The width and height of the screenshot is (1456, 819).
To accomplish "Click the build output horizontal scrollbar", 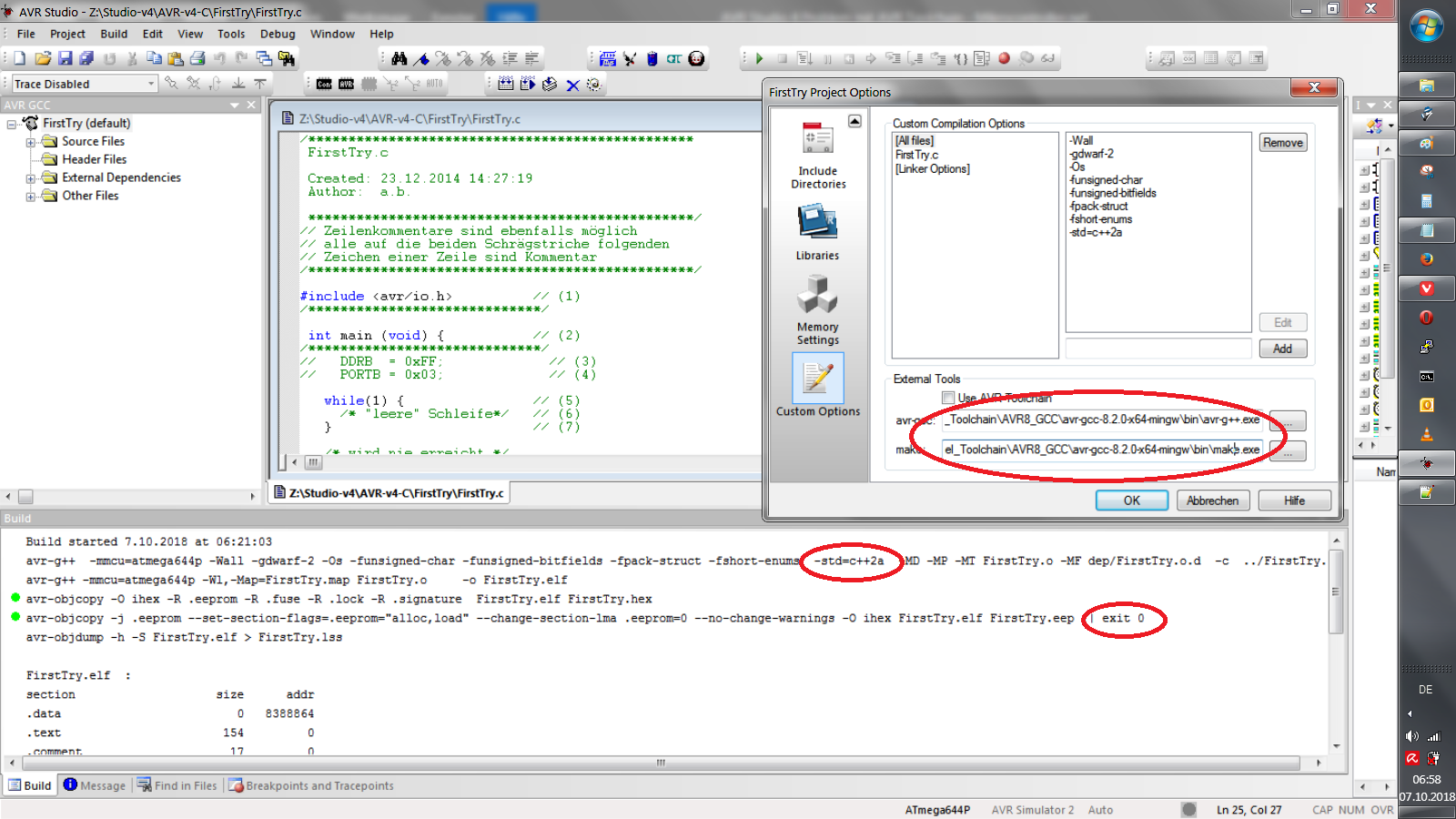I will 662,763.
